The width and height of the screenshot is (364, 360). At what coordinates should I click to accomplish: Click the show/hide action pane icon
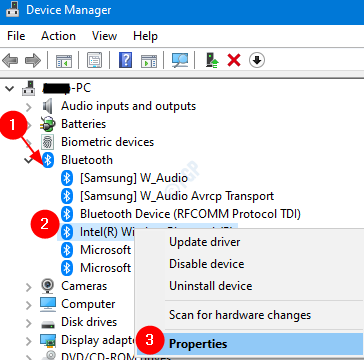[149, 61]
